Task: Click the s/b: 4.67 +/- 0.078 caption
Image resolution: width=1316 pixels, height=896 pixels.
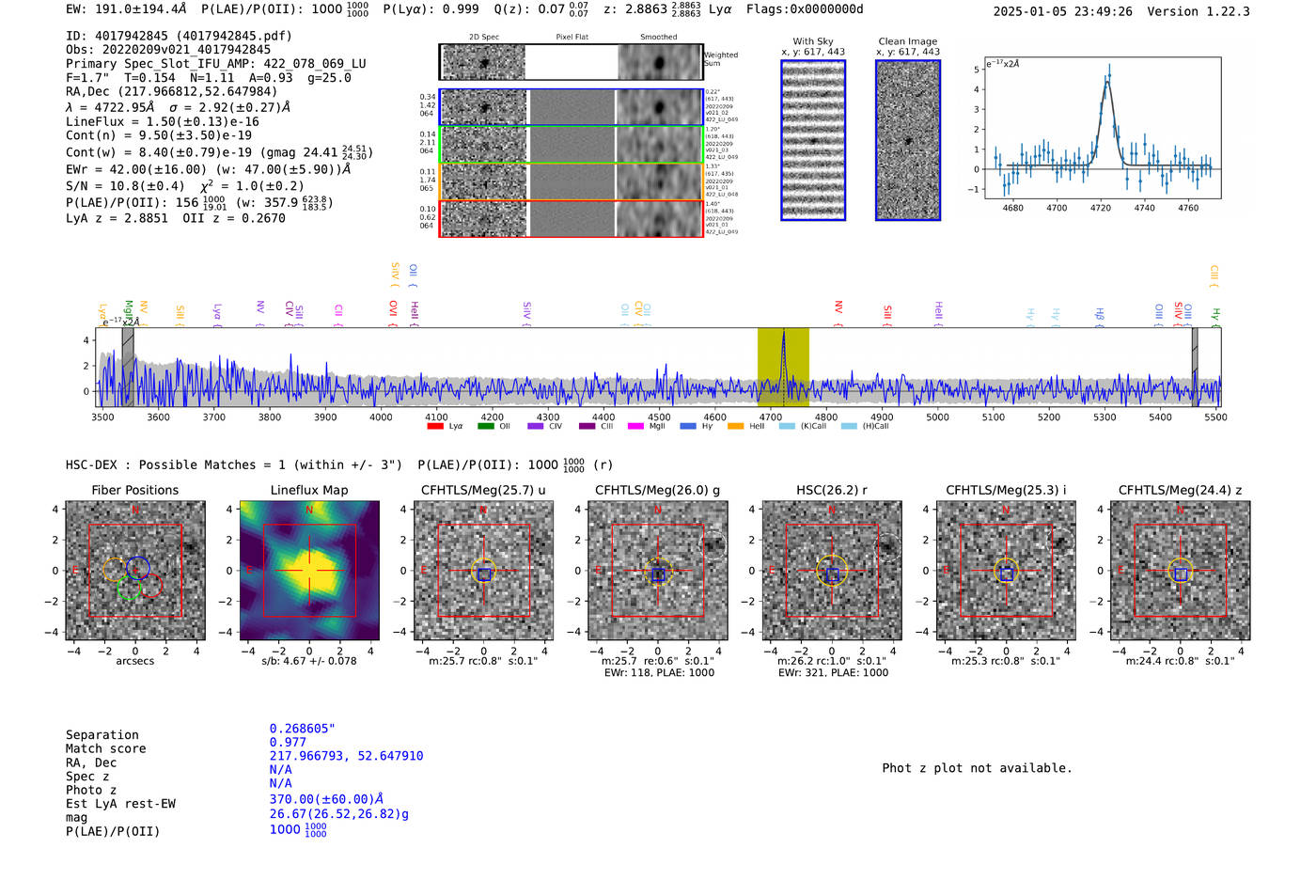Action: point(309,661)
